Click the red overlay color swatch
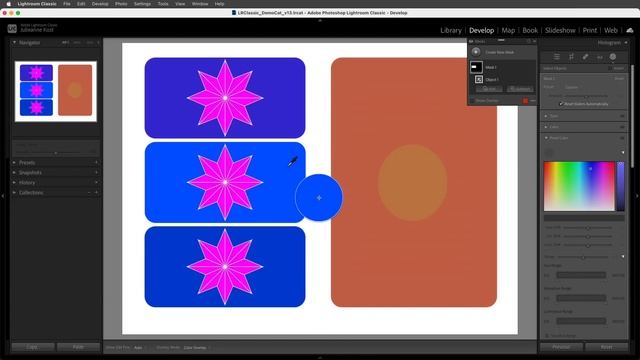Viewport: 640px width, 360px height. tap(525, 100)
